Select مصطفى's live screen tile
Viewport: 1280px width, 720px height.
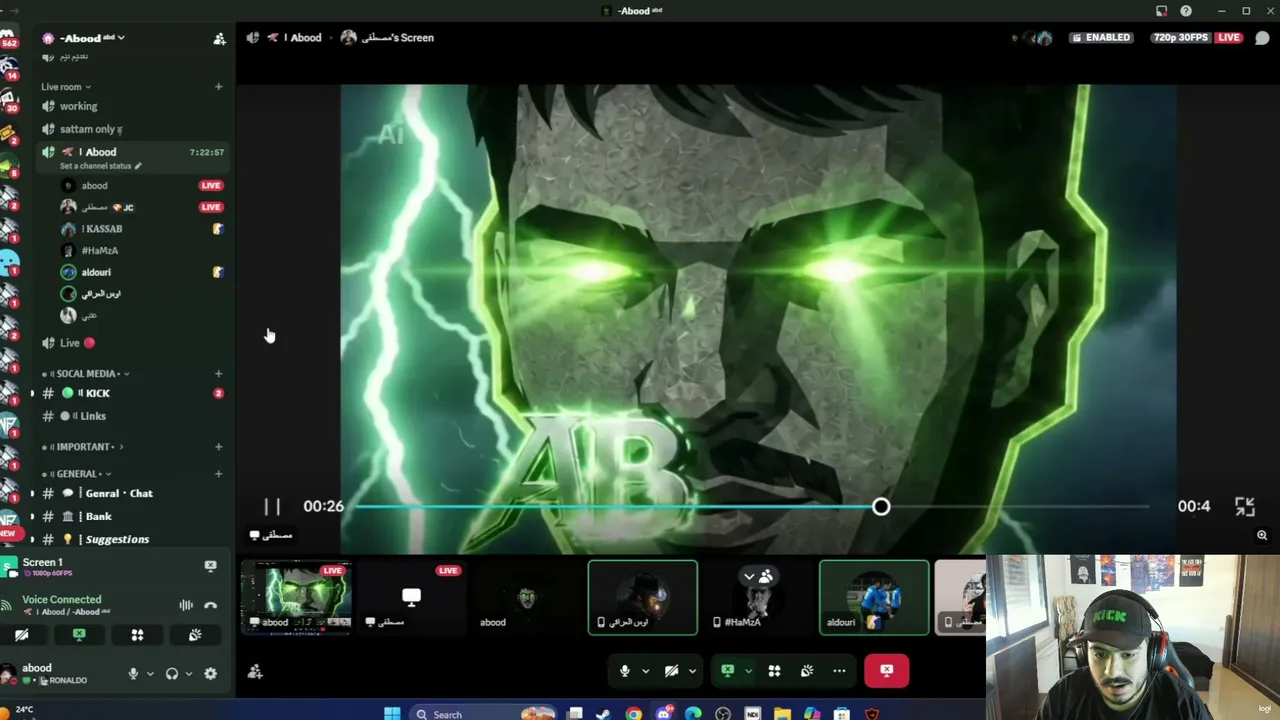tap(411, 598)
